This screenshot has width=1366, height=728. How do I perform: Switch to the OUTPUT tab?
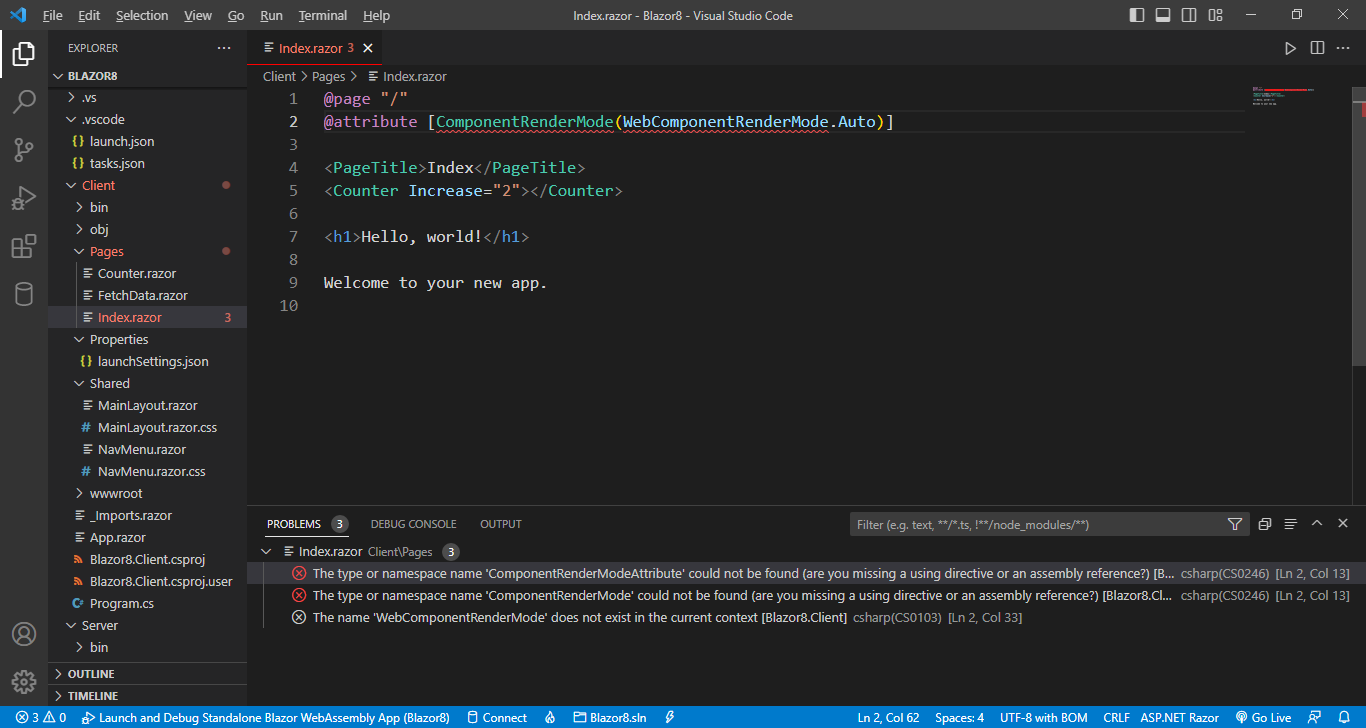coord(501,524)
